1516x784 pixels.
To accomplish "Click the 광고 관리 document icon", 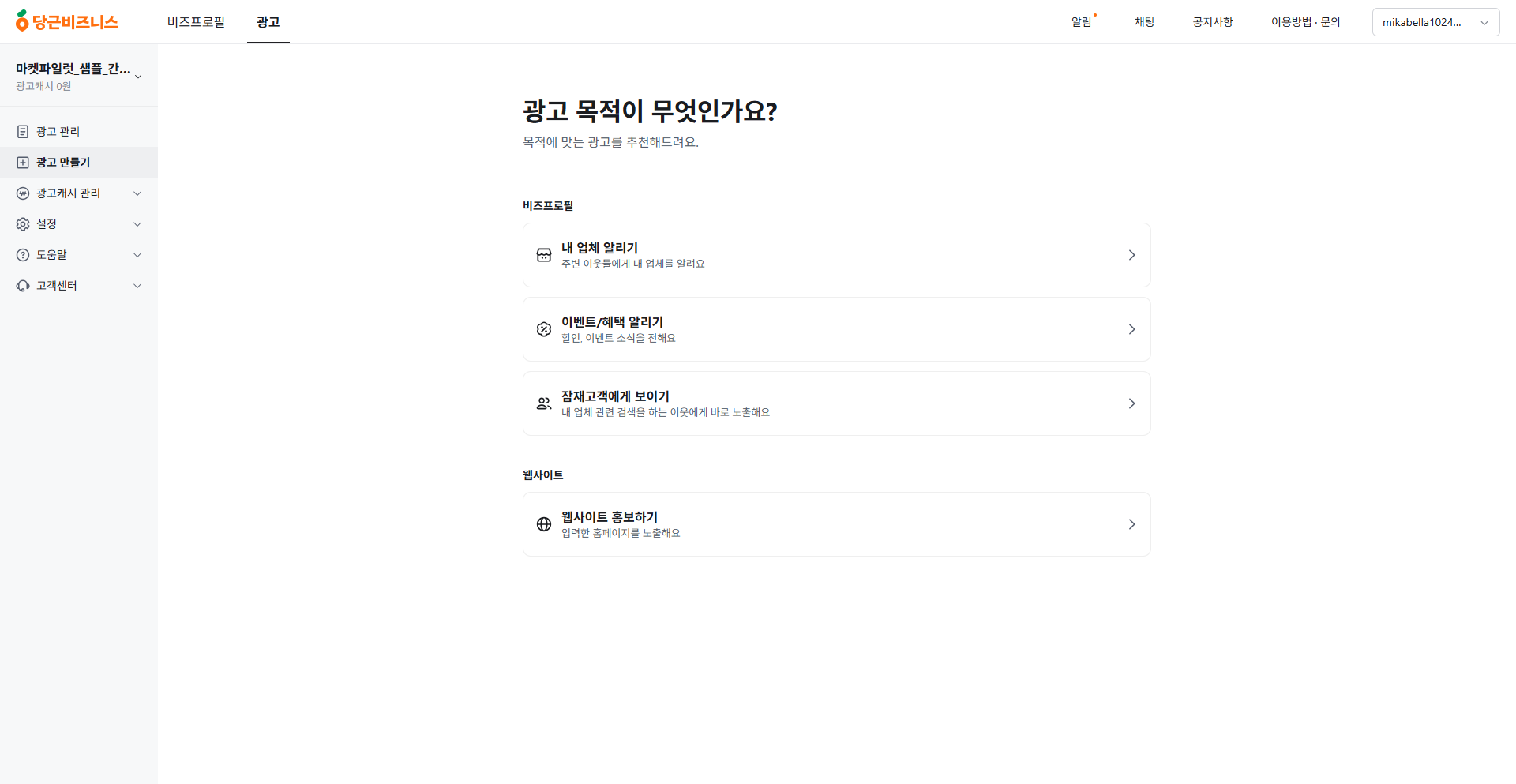I will point(23,132).
